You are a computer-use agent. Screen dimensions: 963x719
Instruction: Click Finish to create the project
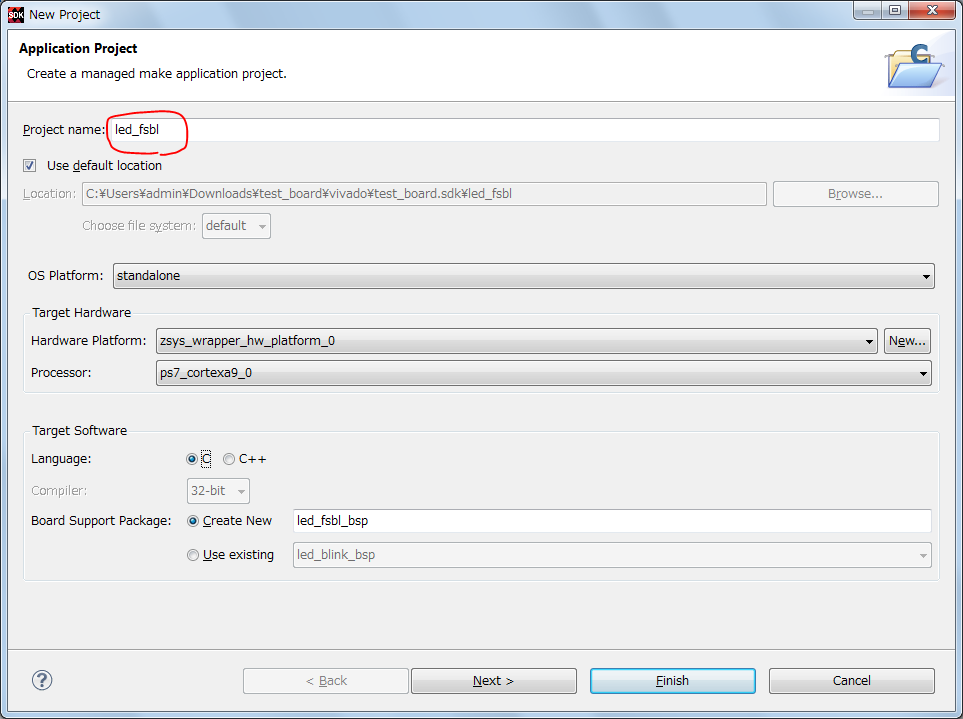tap(672, 681)
